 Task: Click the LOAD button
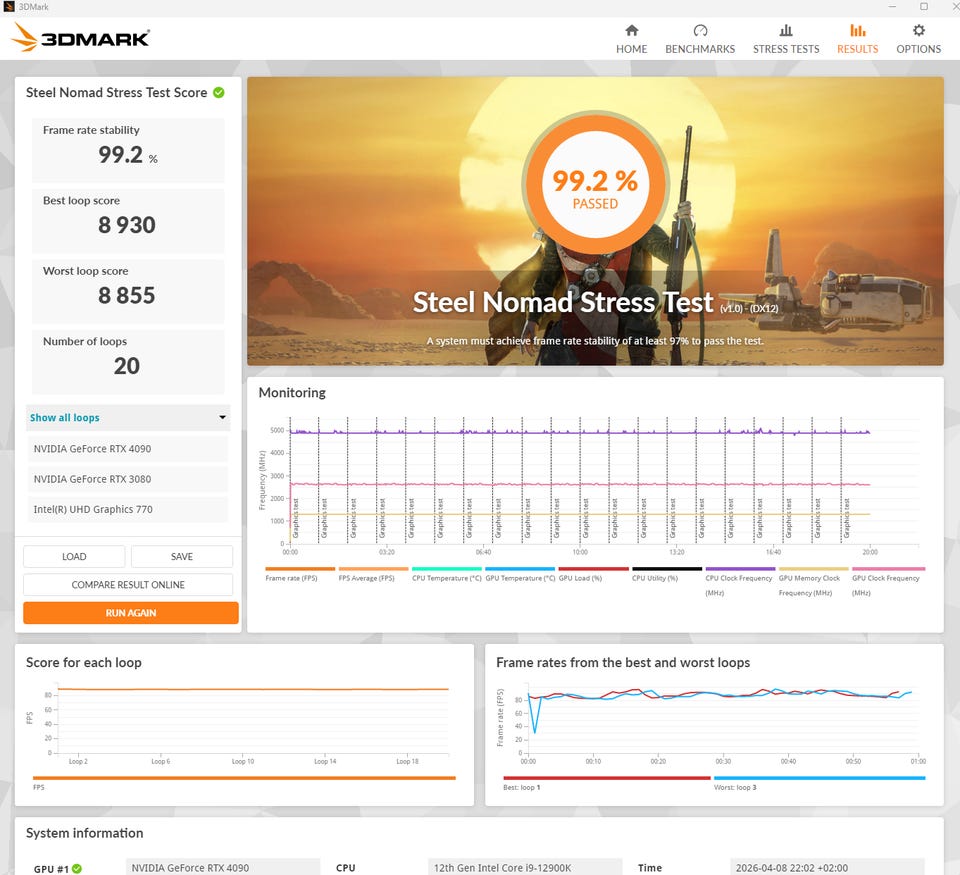74,557
